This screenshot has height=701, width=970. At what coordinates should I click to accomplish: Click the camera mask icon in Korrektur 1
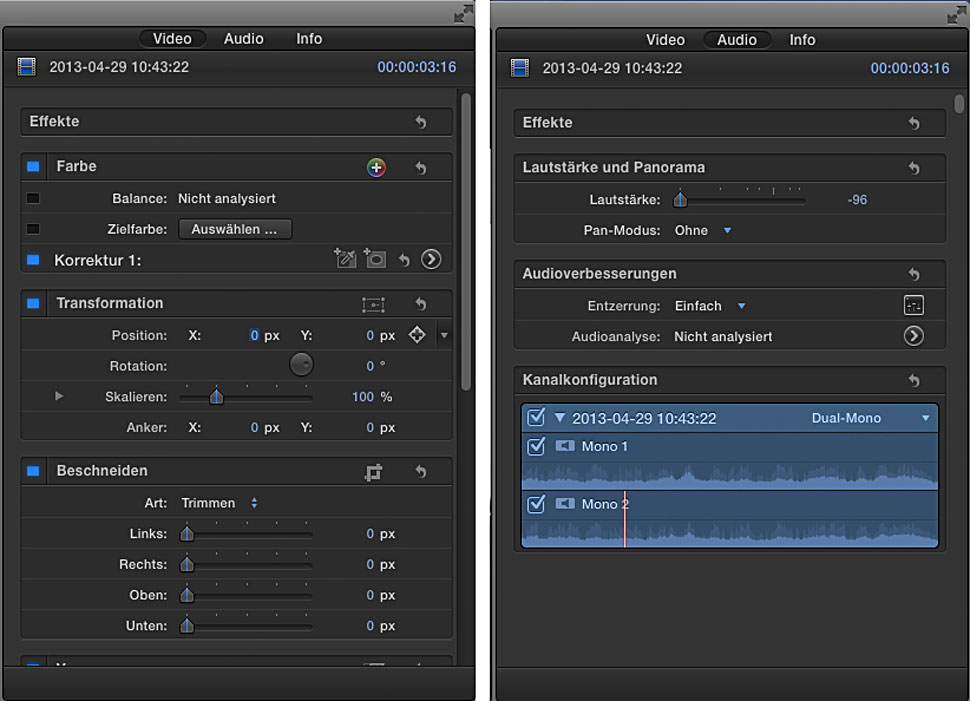click(375, 259)
